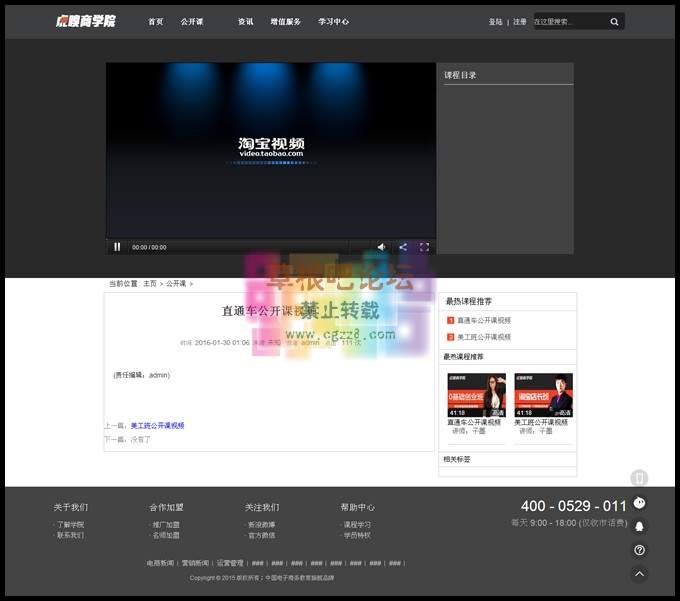Click footer link 课程学习
680x601 pixels.
[357, 525]
